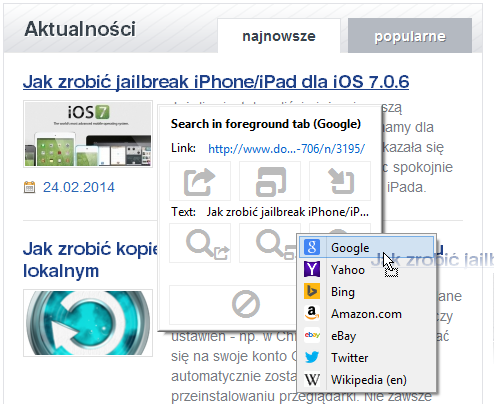Click the Aktualności section heading
Viewport: 494px width, 404px height.
(x=80, y=29)
